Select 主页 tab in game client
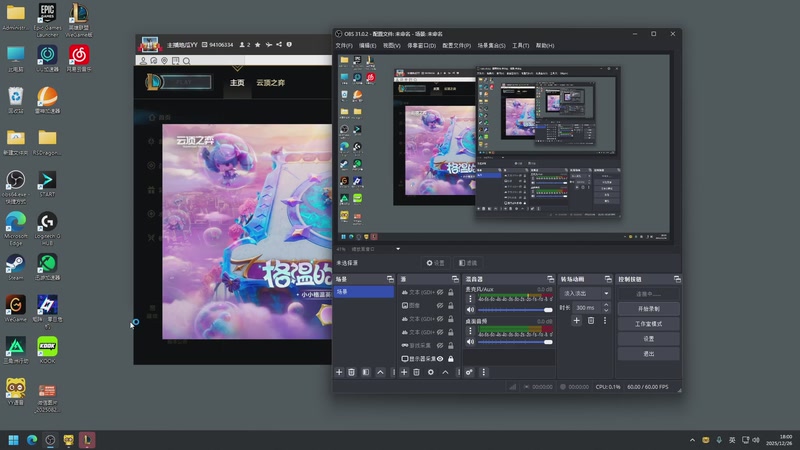 coord(237,83)
